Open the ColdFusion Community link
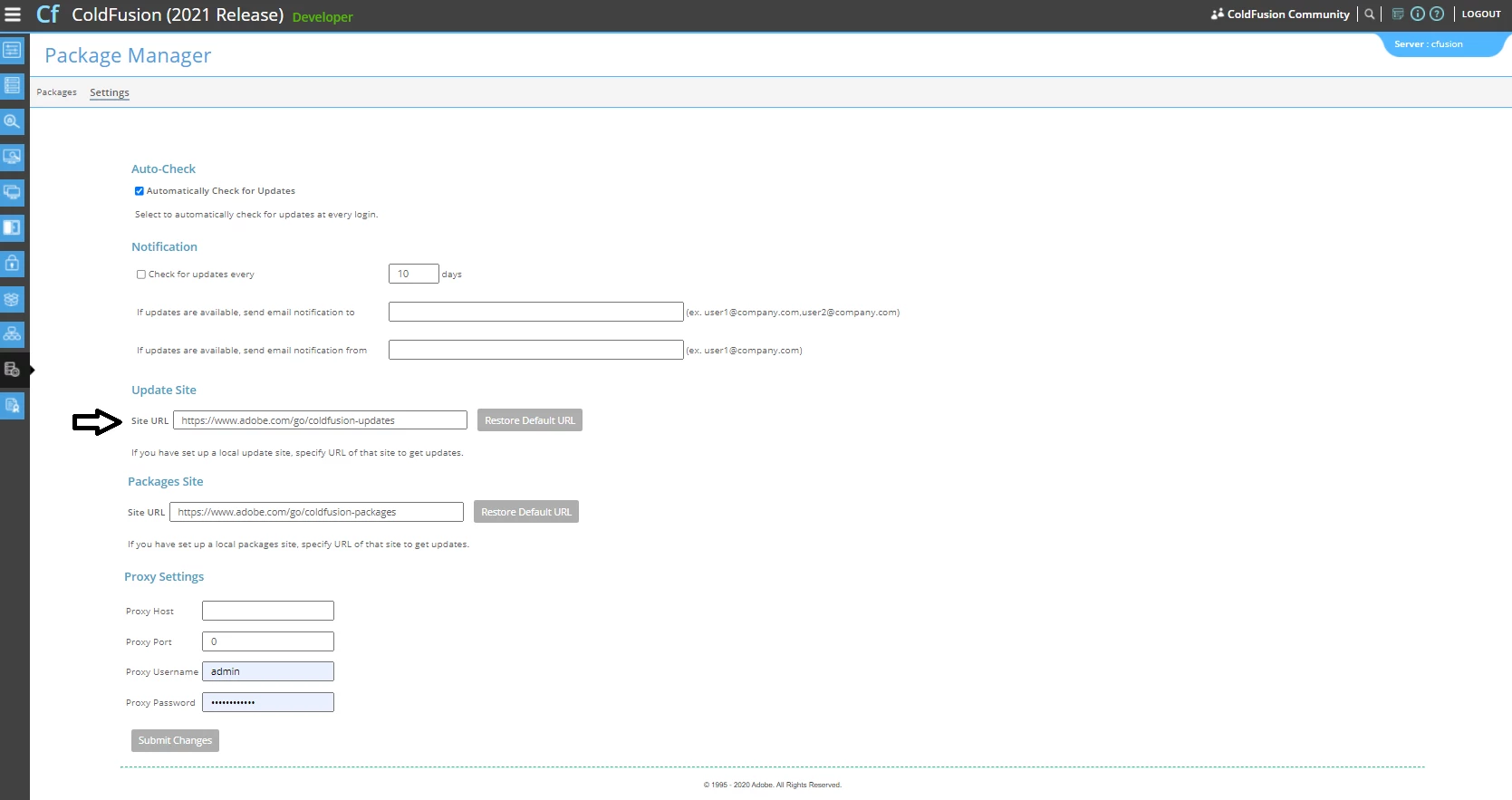Viewport: 1512px width, 800px height. (1288, 14)
